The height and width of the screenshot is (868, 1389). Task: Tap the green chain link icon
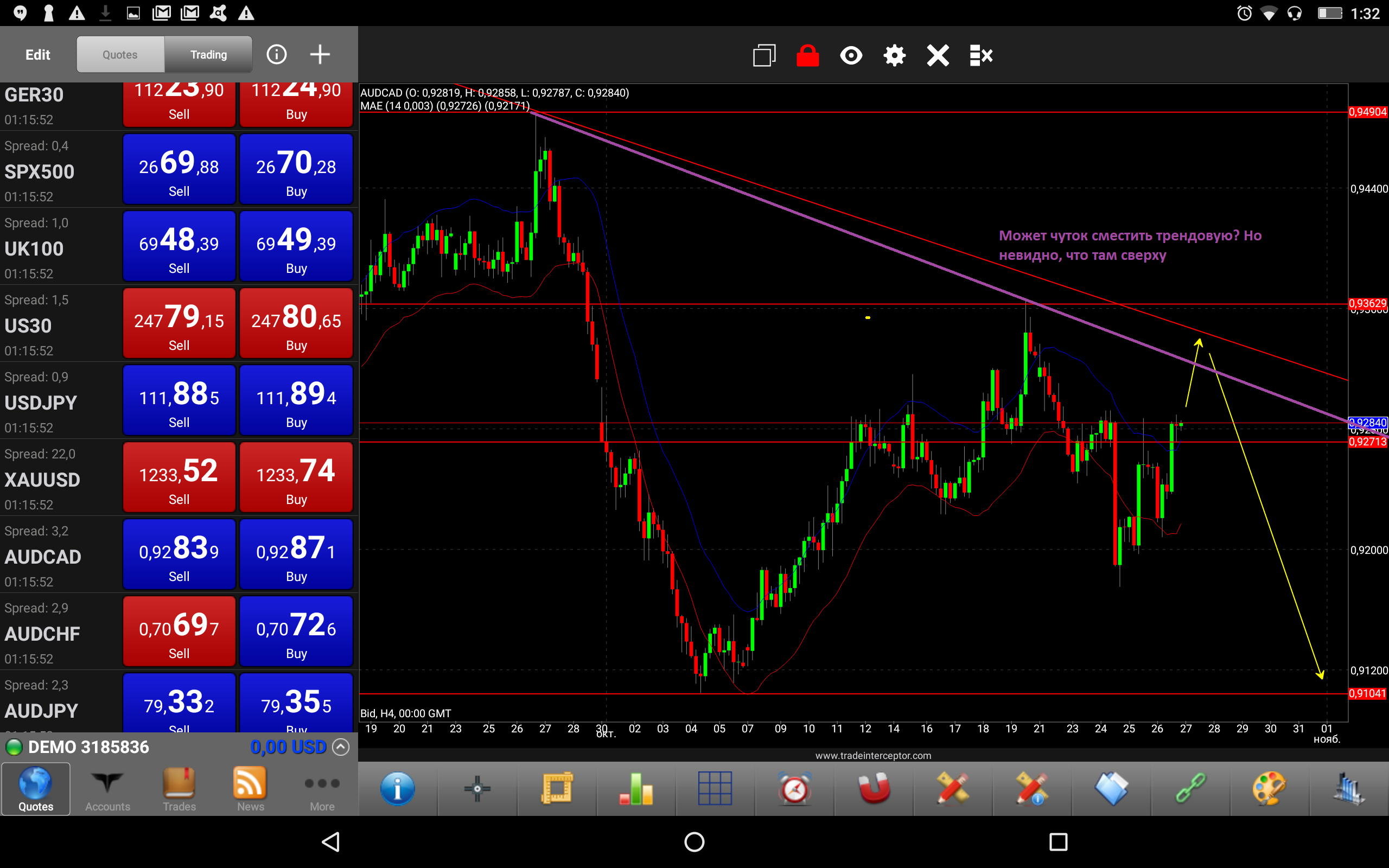(x=1191, y=788)
